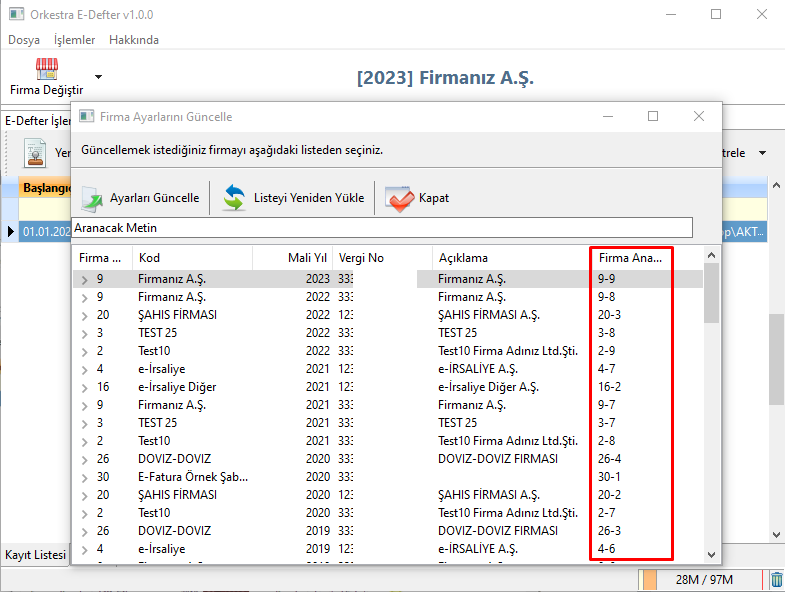This screenshot has height=592, width=785.
Task: Click the trash can icon in status bar
Action: pos(776,579)
